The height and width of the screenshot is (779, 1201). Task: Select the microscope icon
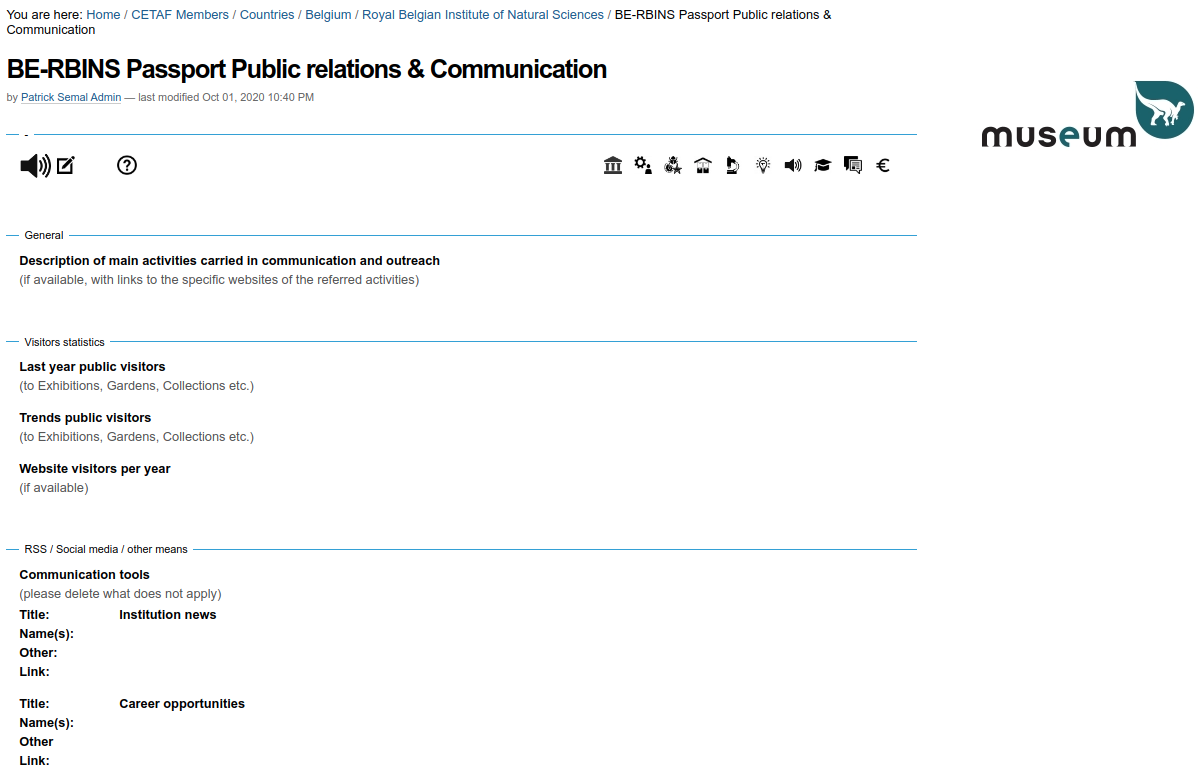[733, 165]
